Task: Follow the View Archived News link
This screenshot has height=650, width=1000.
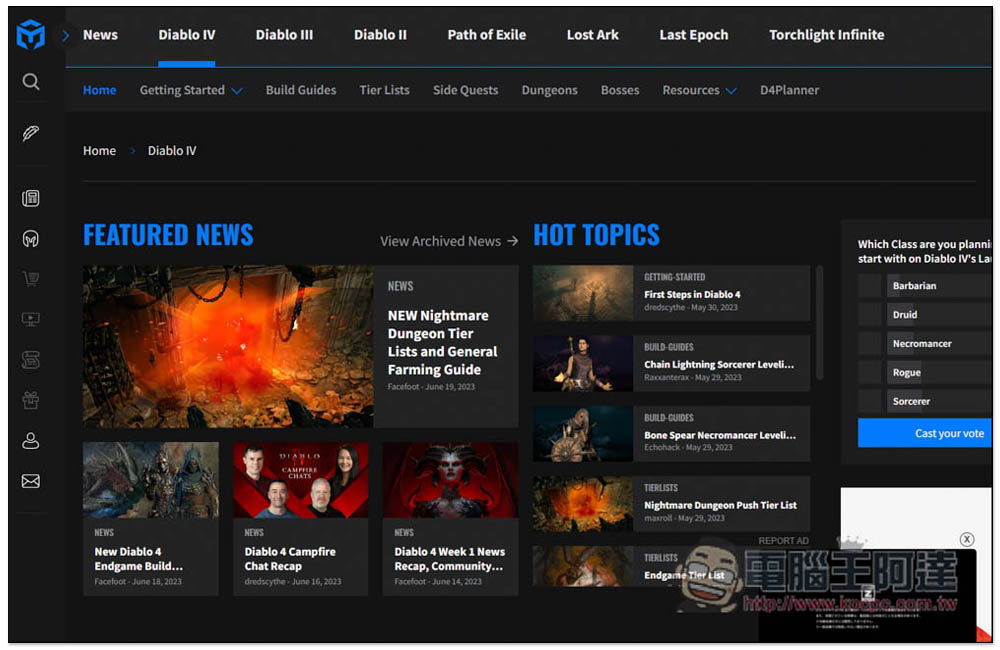Action: [449, 241]
